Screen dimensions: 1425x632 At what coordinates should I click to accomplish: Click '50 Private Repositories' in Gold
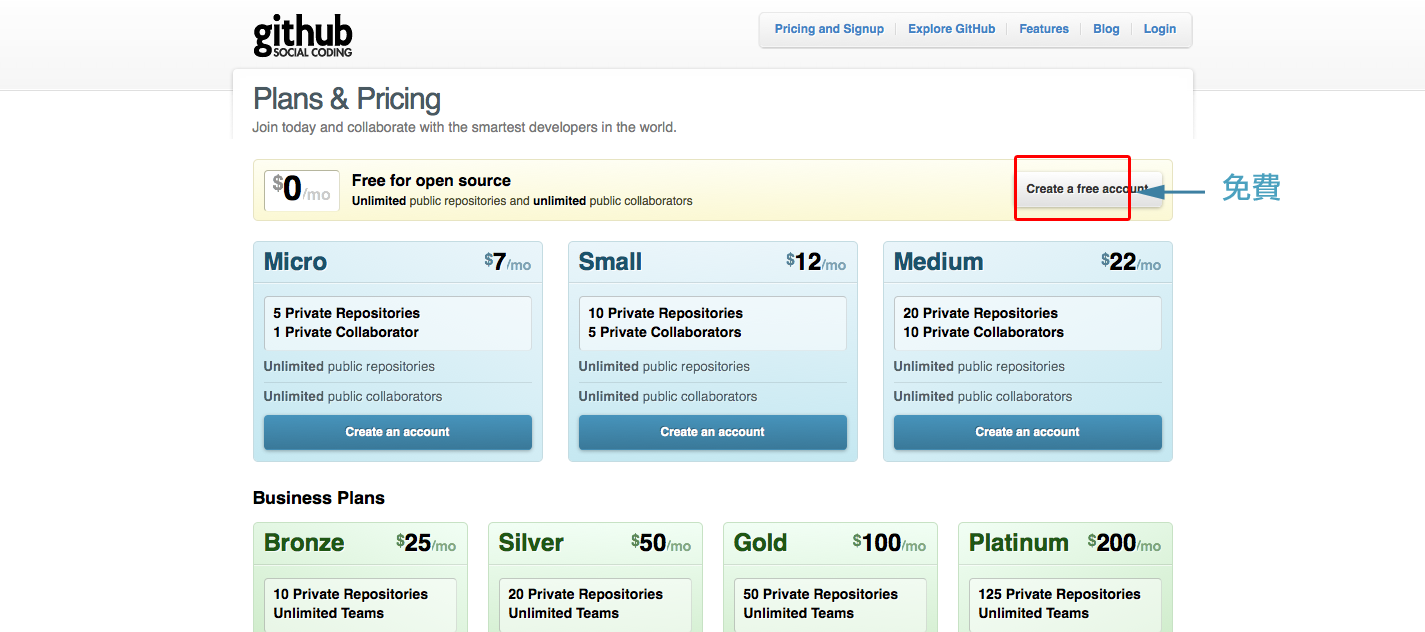[x=820, y=594]
